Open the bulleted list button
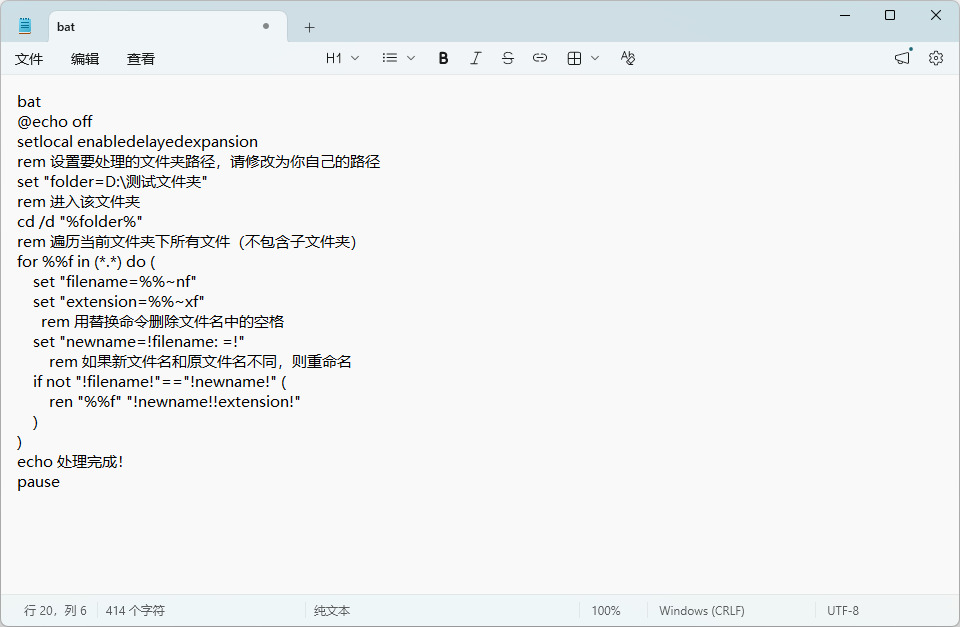960x627 pixels. (389, 58)
